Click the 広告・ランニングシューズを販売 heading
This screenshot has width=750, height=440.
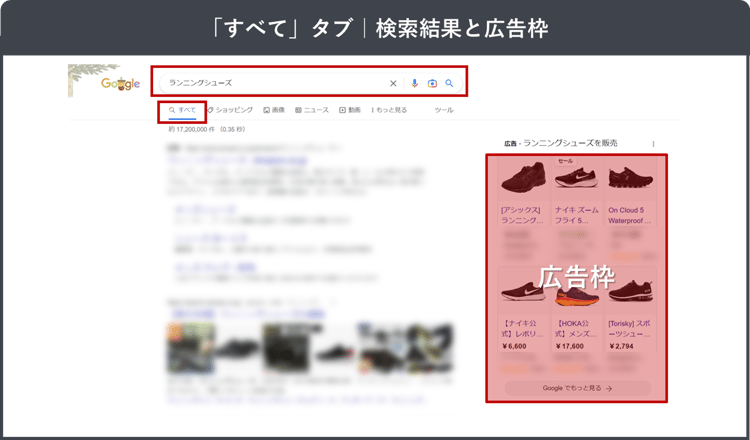(x=561, y=143)
